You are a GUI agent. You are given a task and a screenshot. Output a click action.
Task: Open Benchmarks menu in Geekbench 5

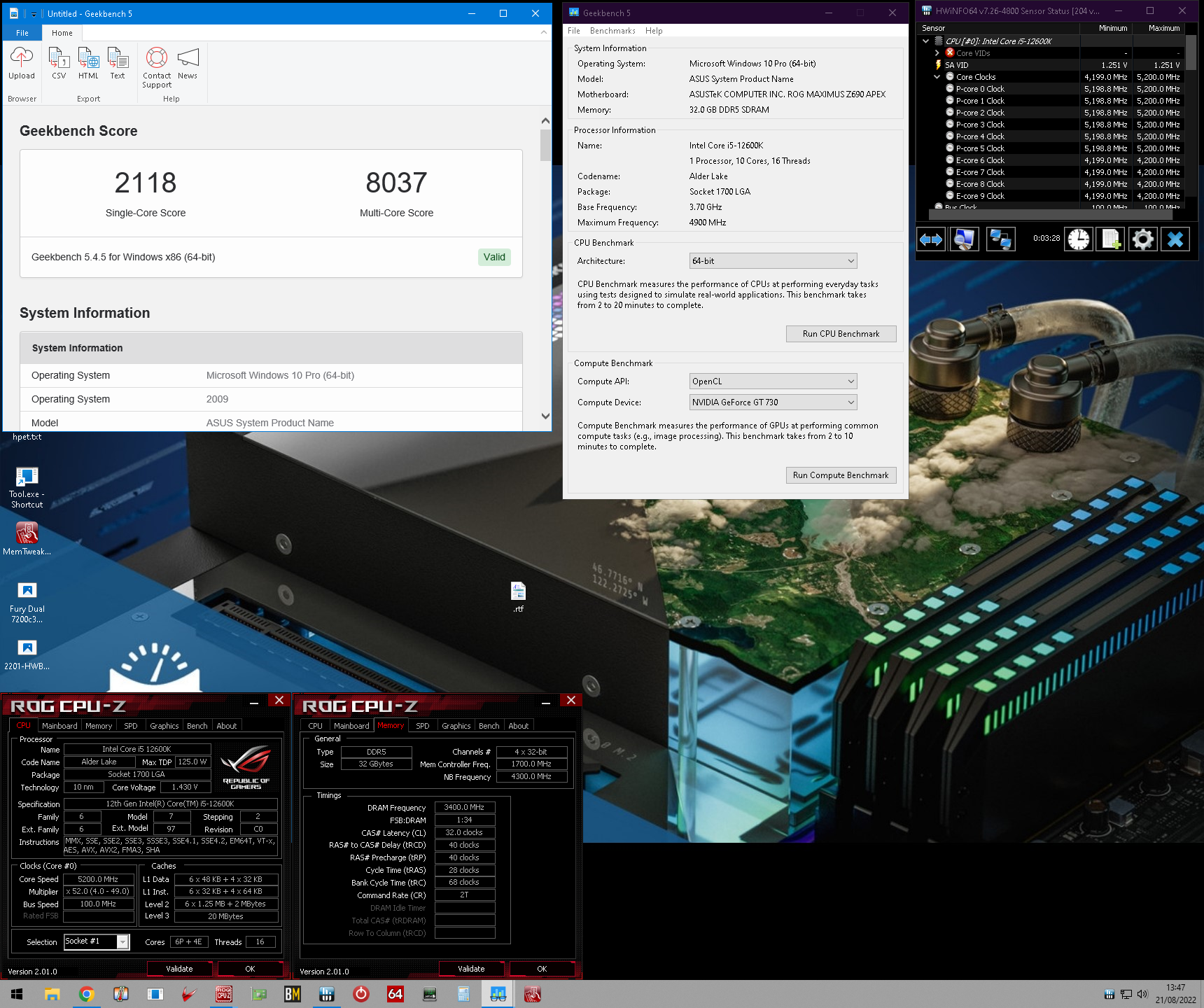coord(612,31)
